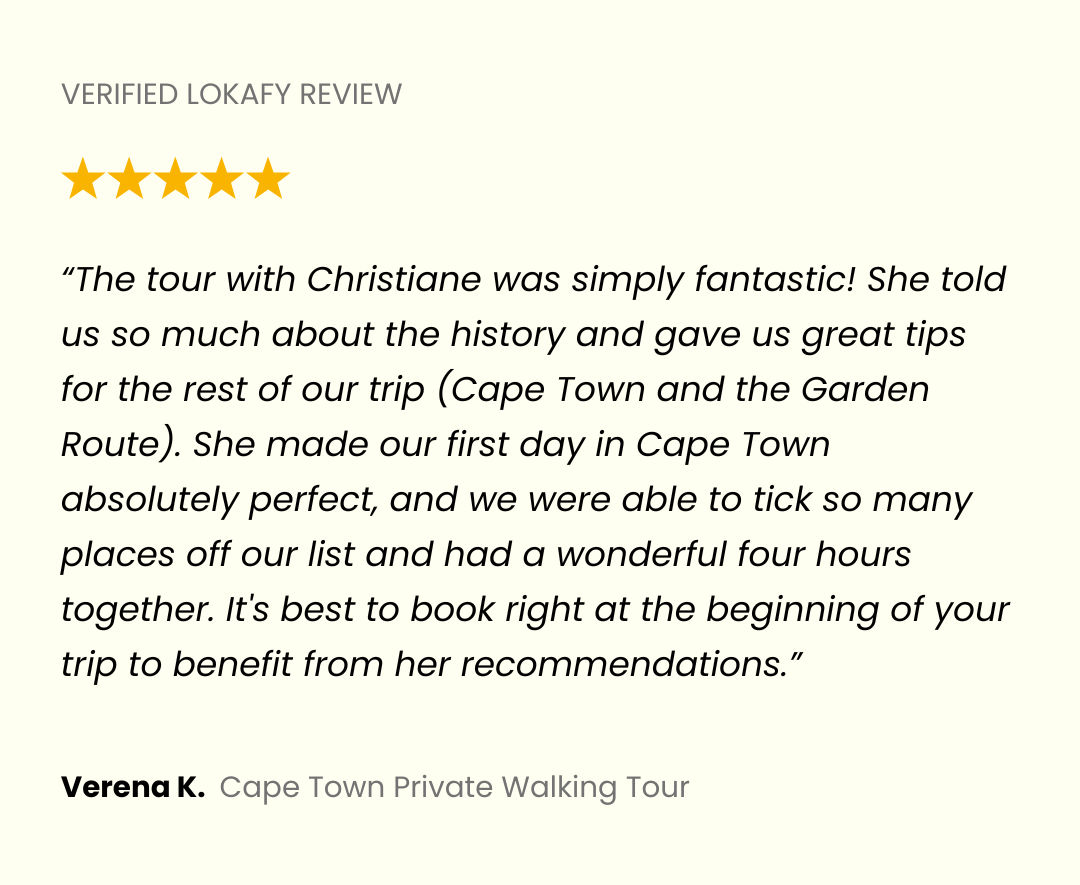Click the closing quotation mark after recommendations

pos(795,655)
